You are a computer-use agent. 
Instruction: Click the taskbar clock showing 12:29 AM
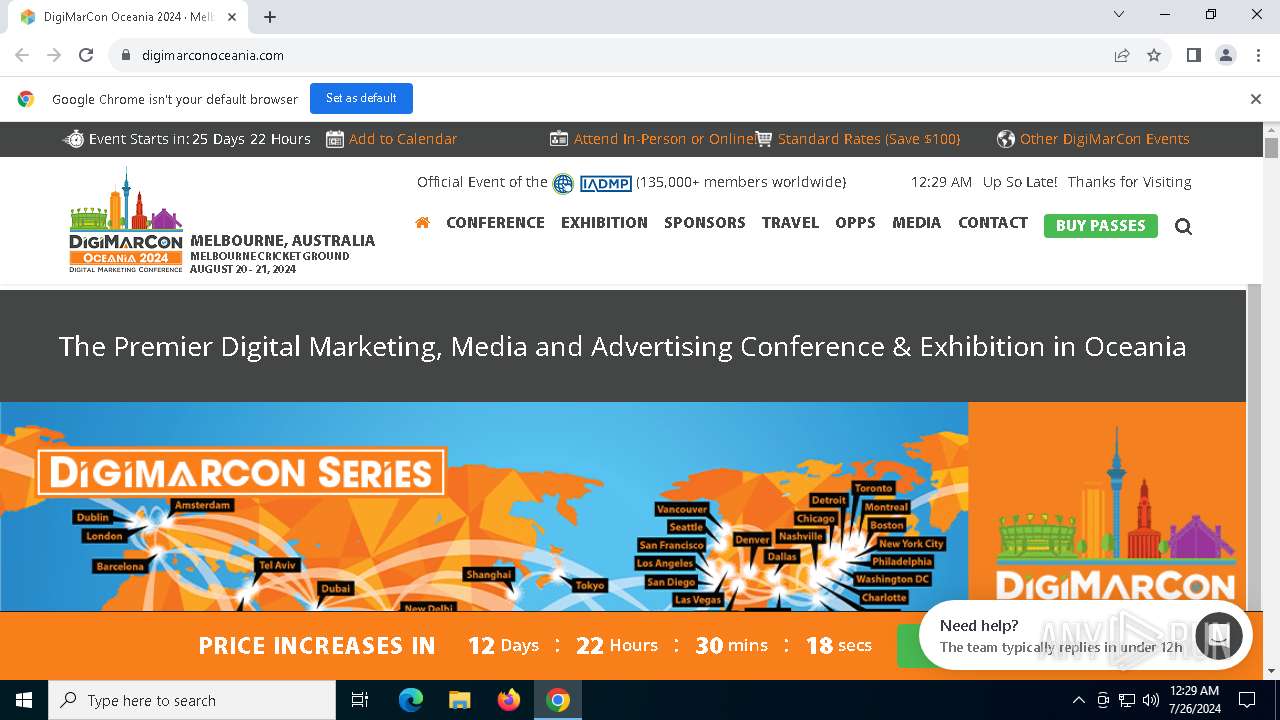[1194, 700]
